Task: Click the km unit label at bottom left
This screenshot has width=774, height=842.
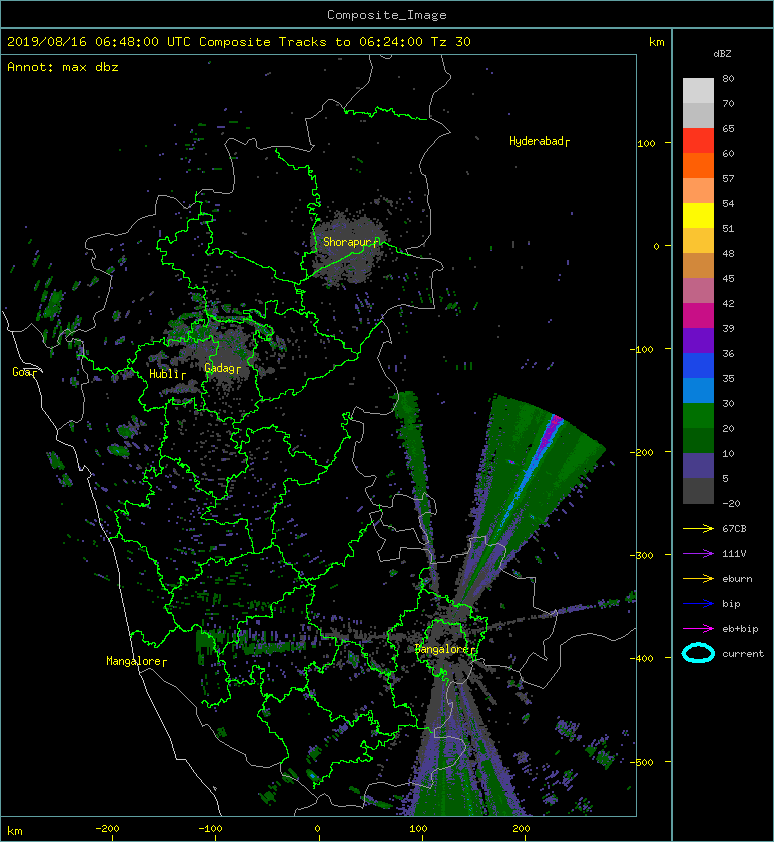Action: (15, 831)
